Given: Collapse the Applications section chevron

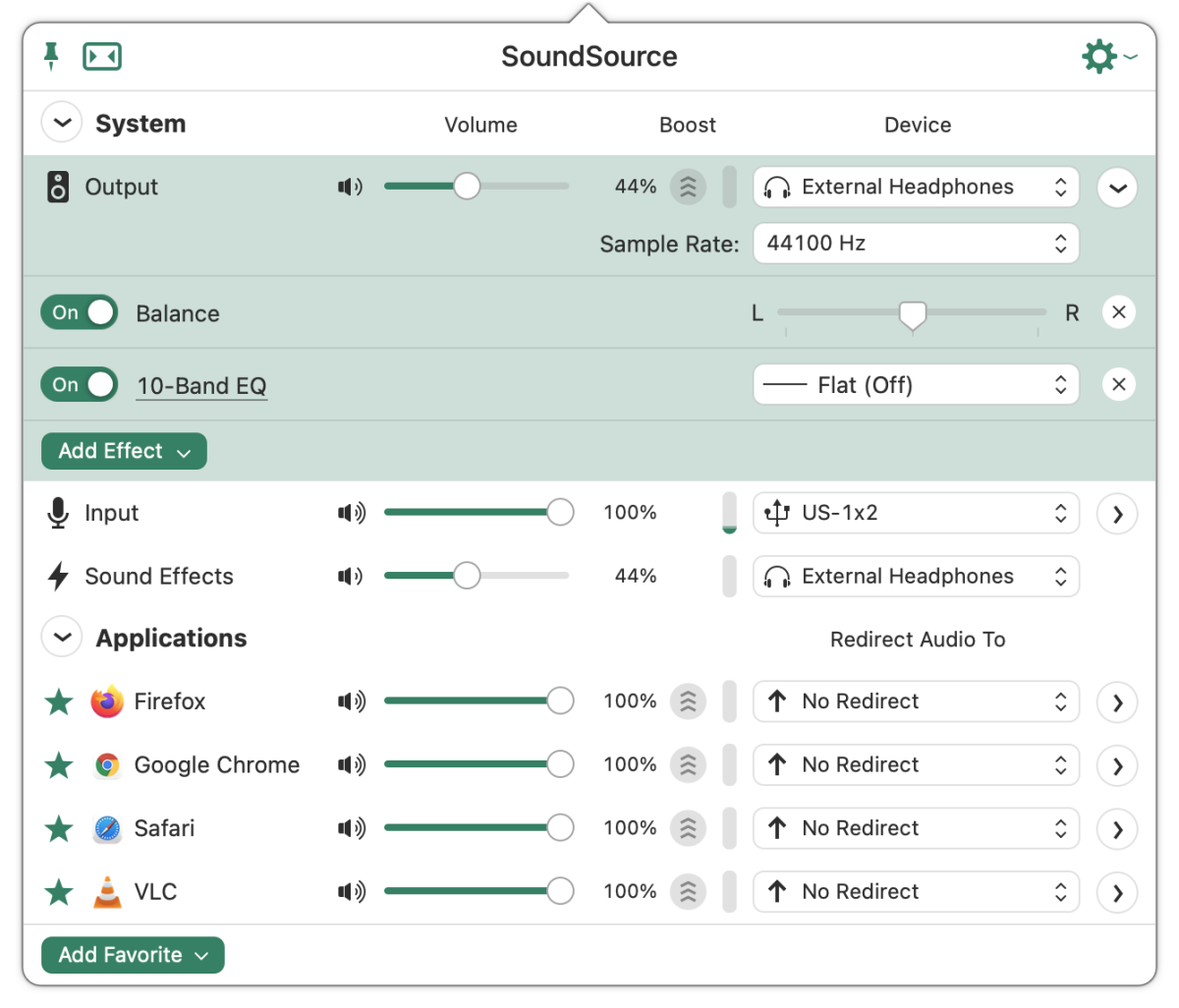Looking at the screenshot, I should pos(62,638).
